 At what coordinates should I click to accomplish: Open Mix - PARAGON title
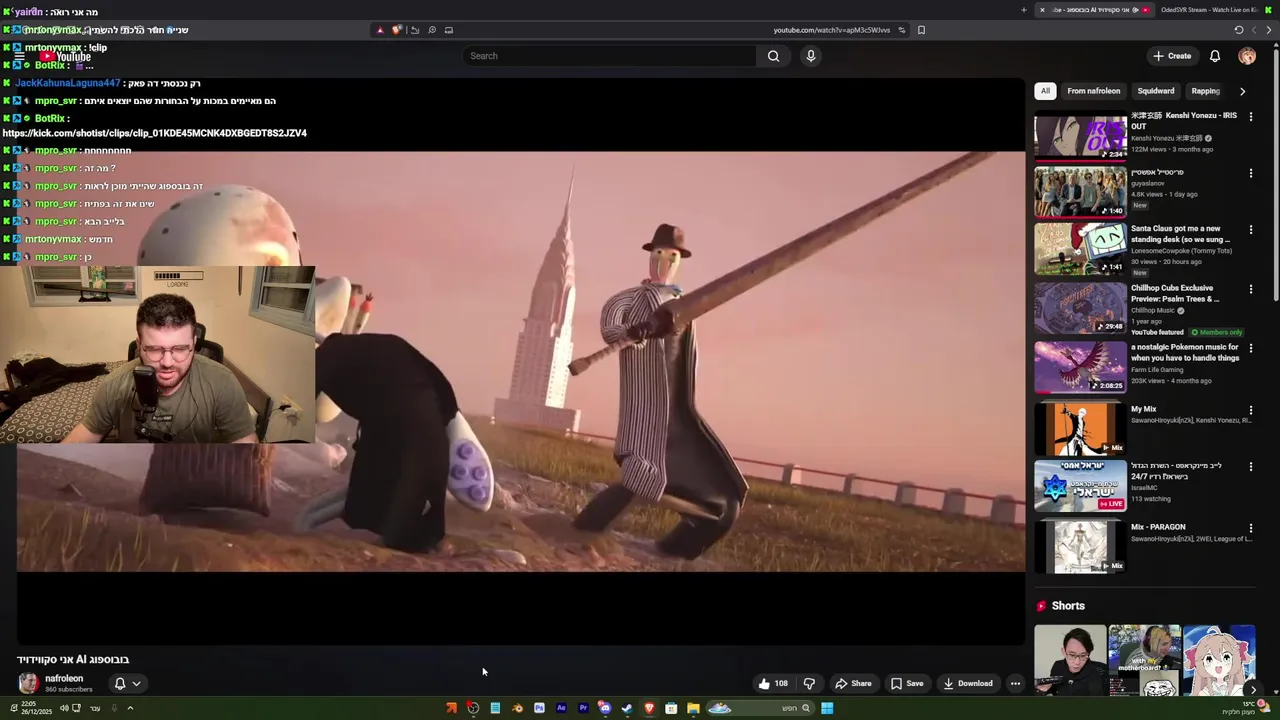point(1158,527)
